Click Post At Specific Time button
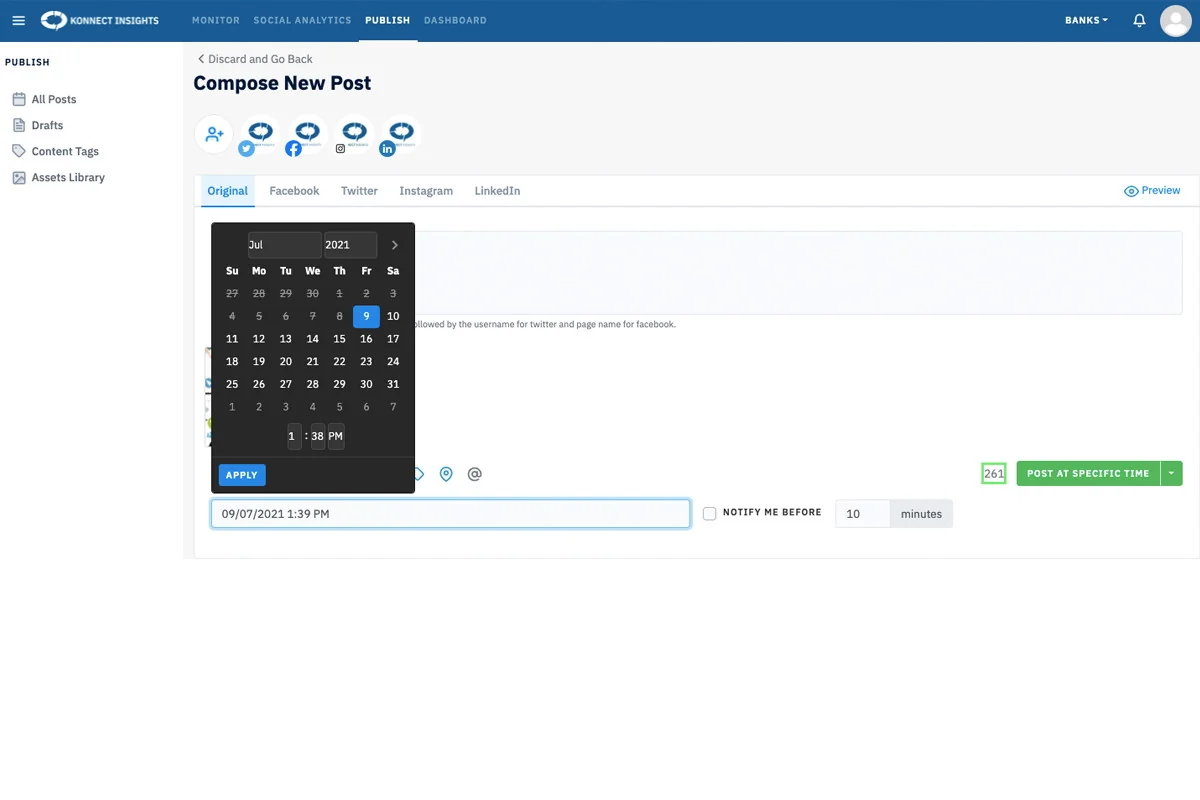This screenshot has height=800, width=1200. pyautogui.click(x=1088, y=473)
